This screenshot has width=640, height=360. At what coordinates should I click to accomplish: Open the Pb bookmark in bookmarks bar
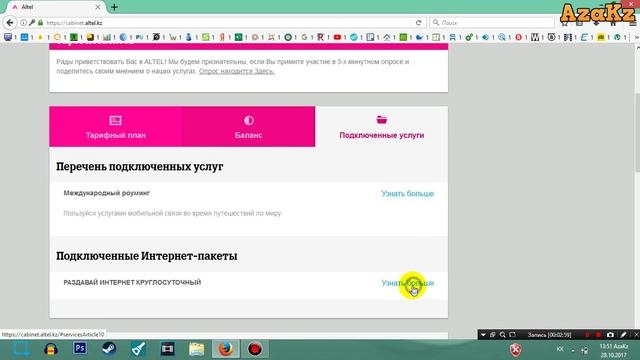point(140,37)
